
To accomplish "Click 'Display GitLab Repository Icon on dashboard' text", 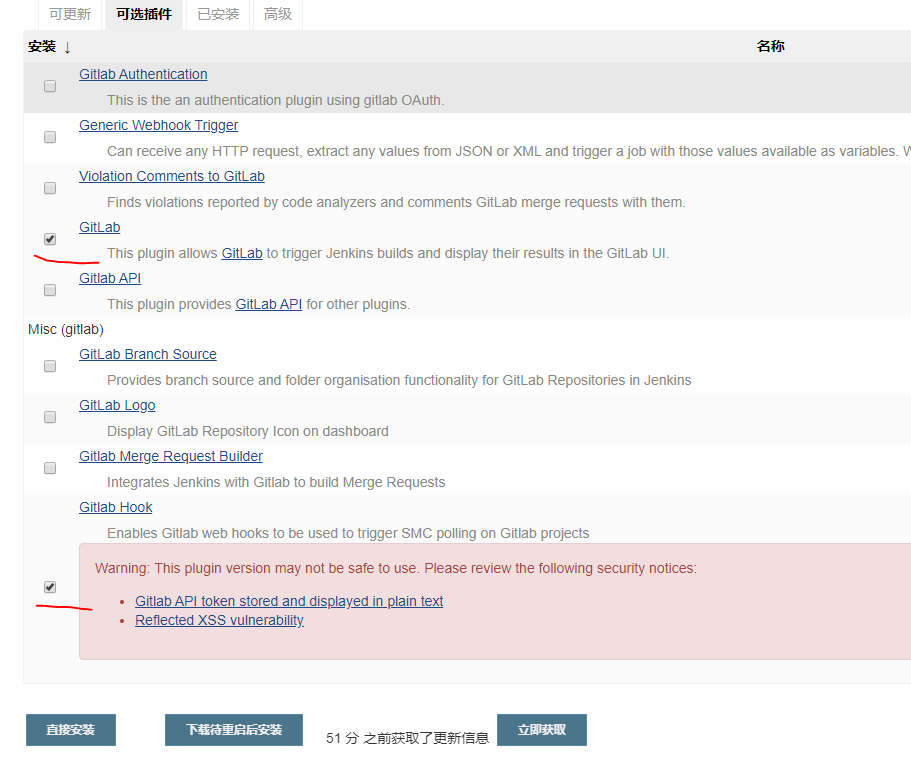I will 248,432.
